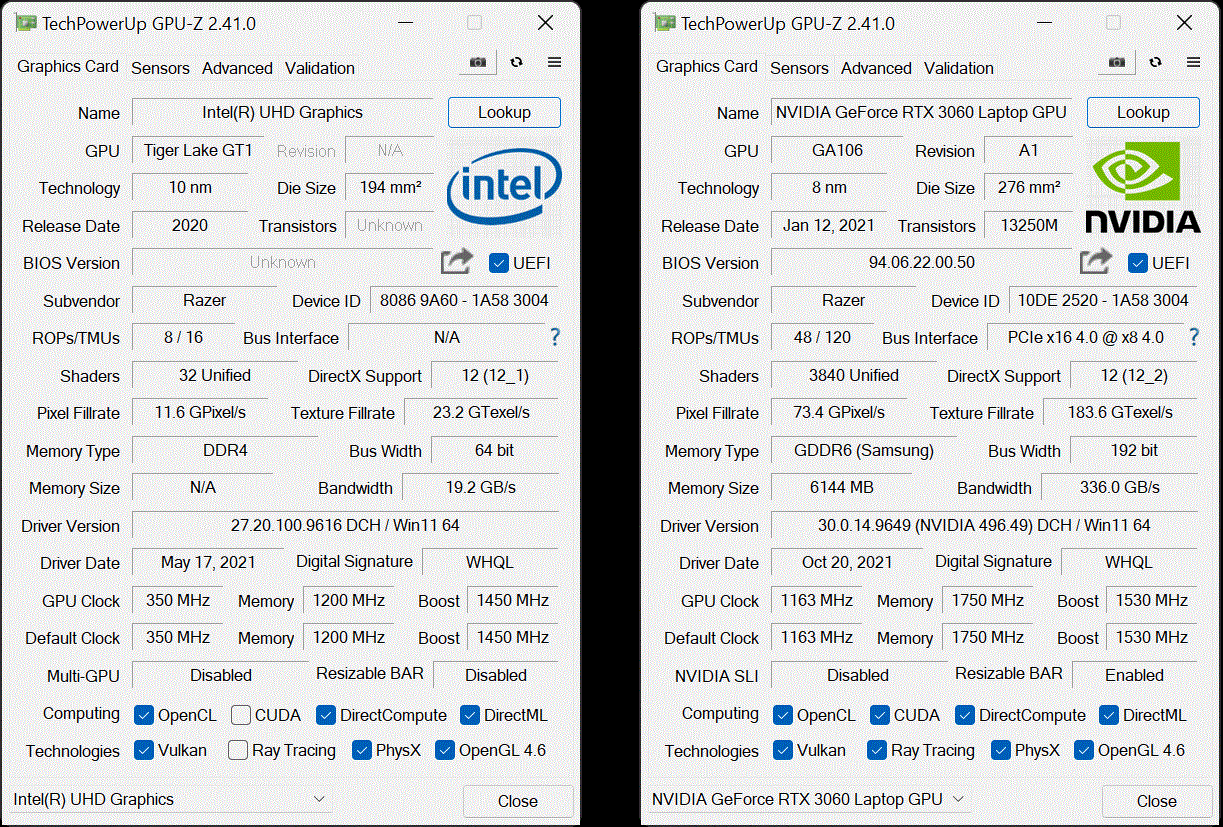Click Lookup button for Intel UHD Graphics
Screen dimensions: 1223x827
point(504,112)
